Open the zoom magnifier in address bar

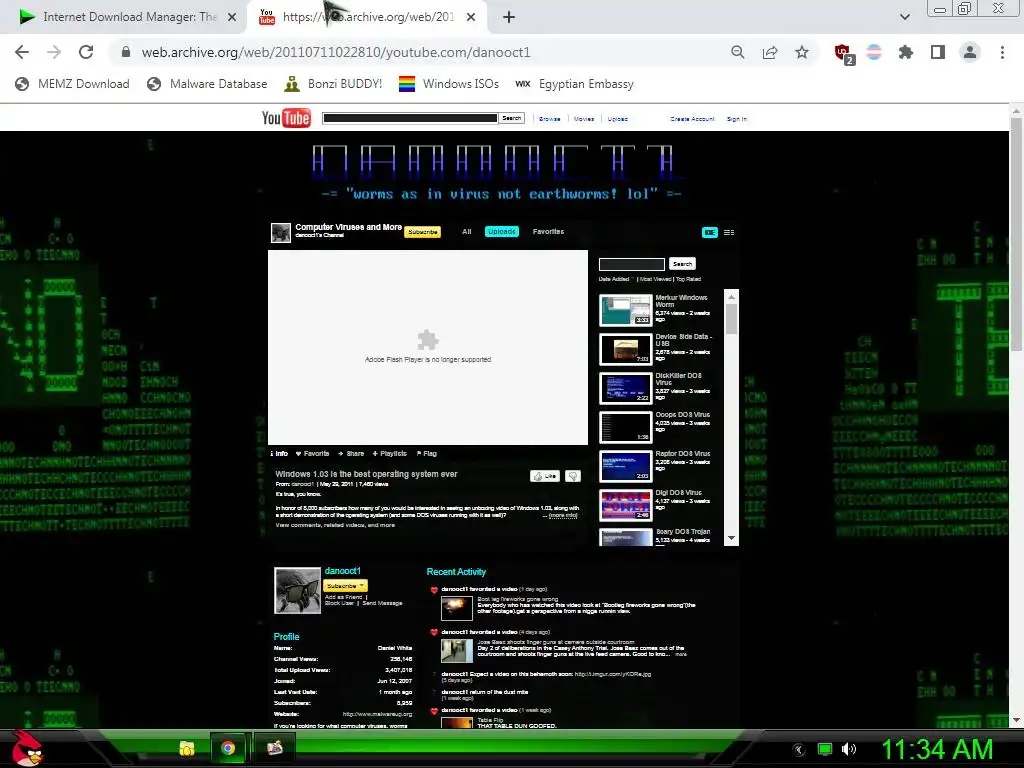tap(737, 52)
